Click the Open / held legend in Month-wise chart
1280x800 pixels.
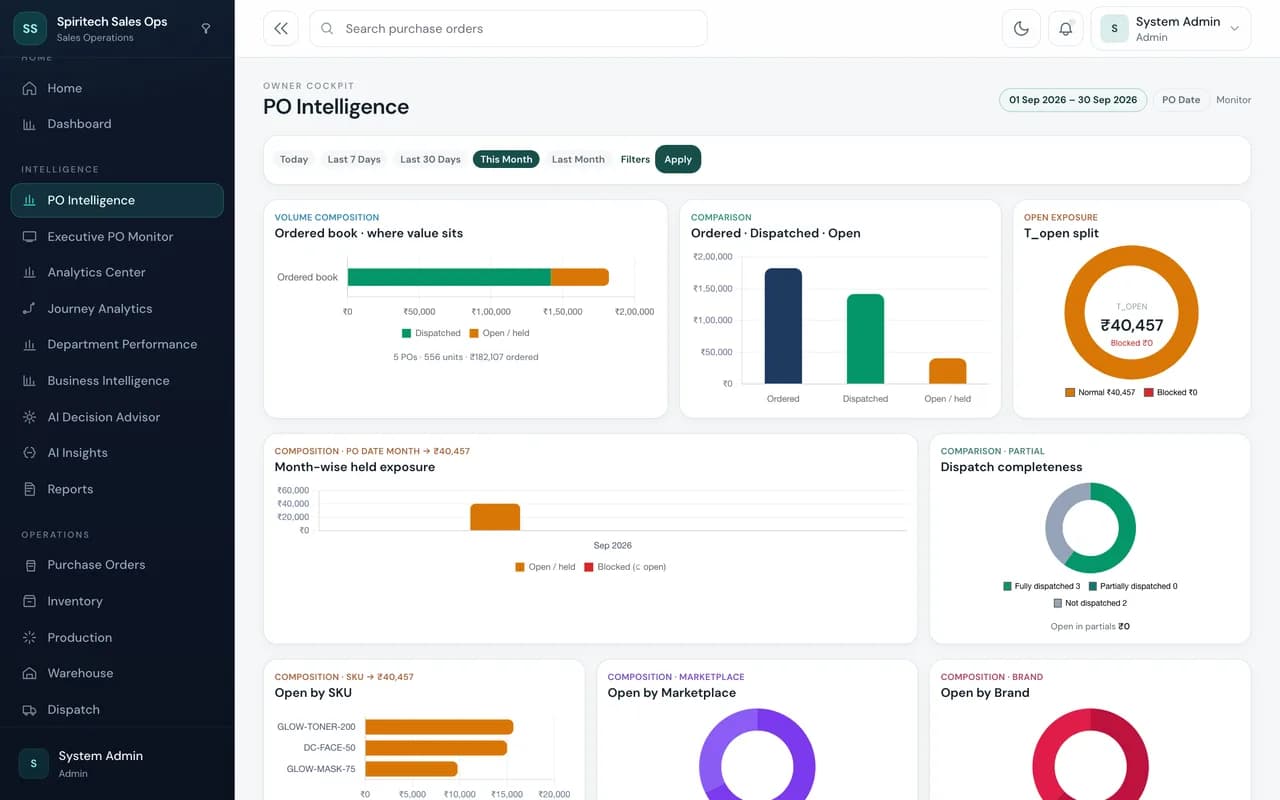click(545, 567)
